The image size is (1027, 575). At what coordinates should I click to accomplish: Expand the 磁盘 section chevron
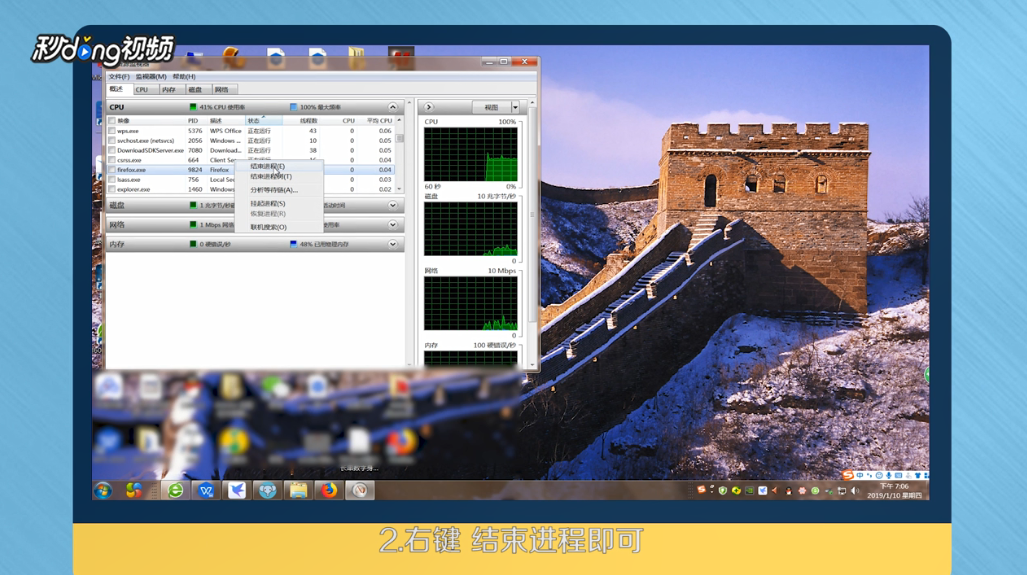point(392,205)
